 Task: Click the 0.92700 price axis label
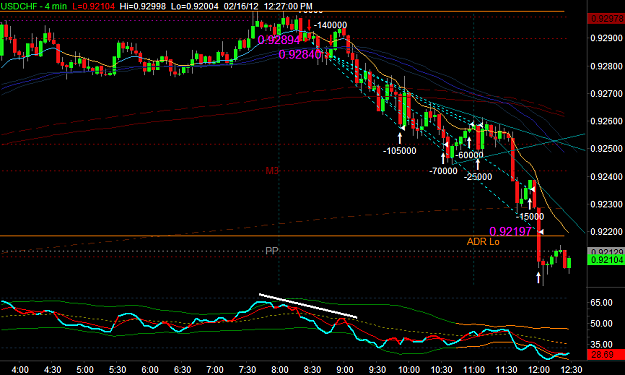tap(606, 94)
